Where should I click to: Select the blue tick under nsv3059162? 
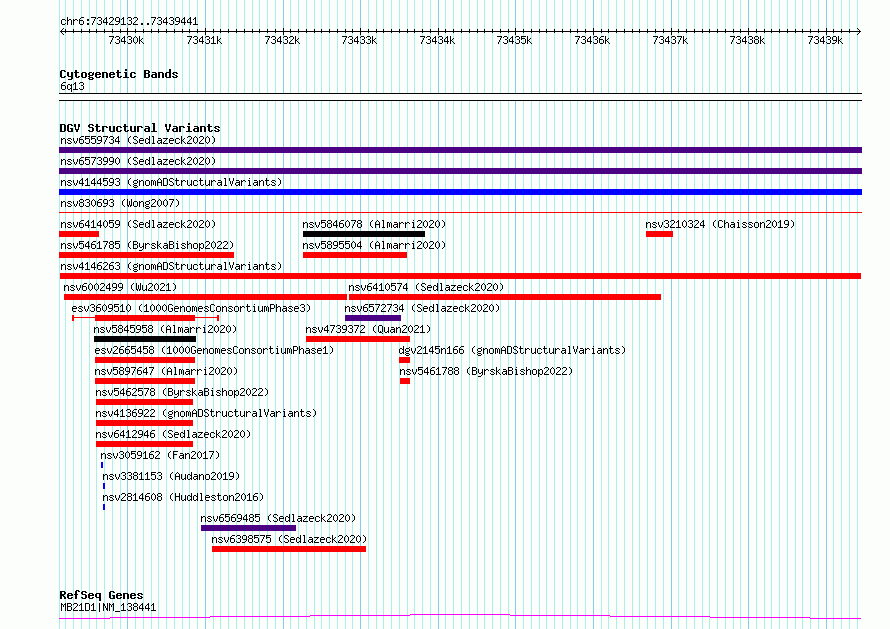pyautogui.click(x=102, y=465)
